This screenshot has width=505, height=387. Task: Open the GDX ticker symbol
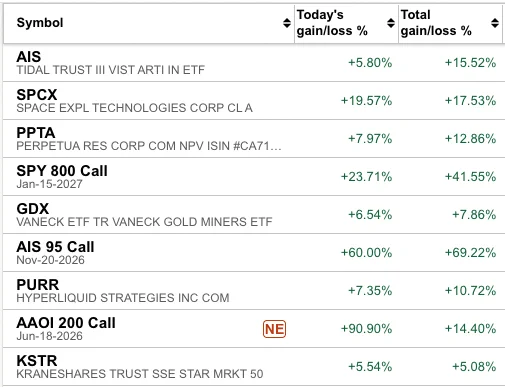coord(33,209)
